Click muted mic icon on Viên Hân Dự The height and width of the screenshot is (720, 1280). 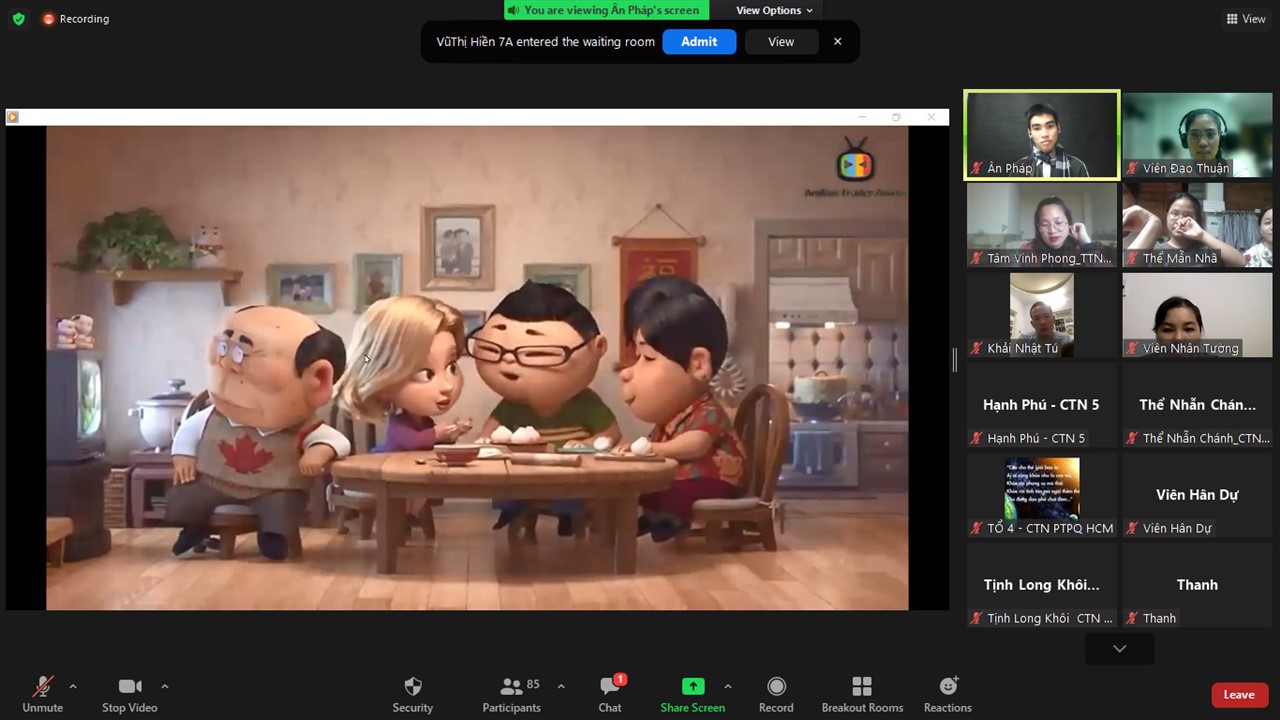(1133, 528)
